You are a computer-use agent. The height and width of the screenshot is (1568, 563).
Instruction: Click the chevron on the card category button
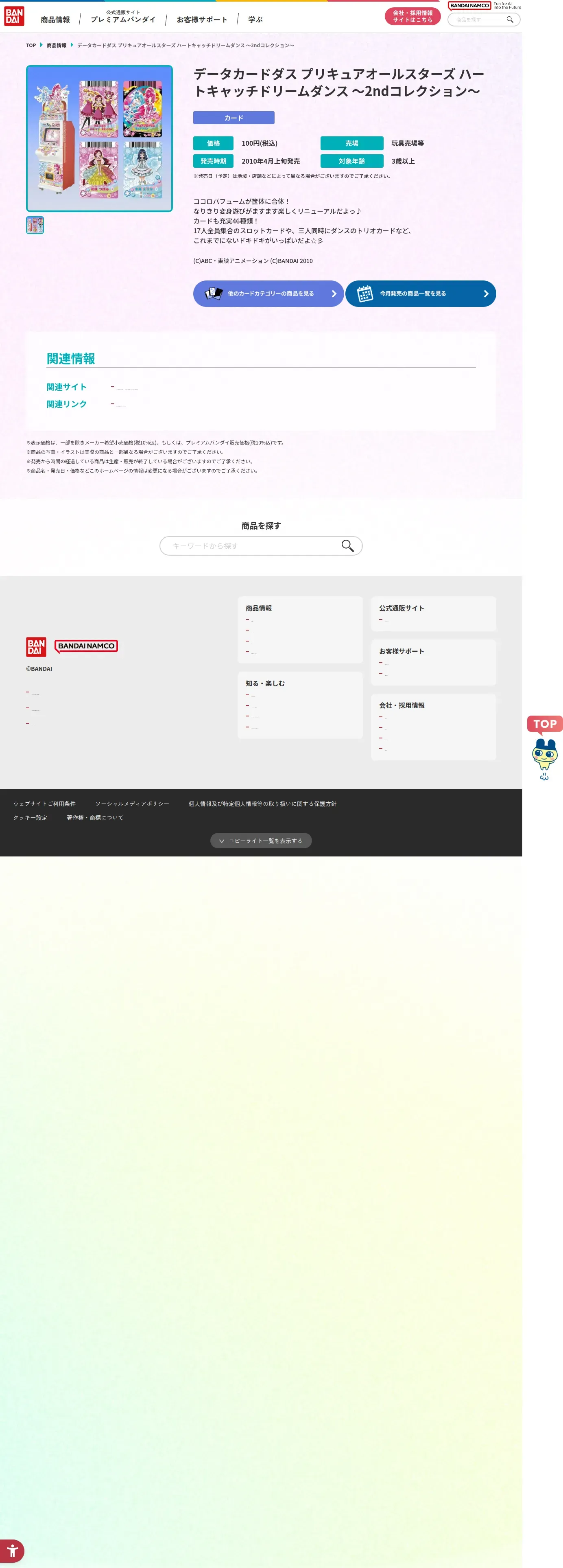334,293
